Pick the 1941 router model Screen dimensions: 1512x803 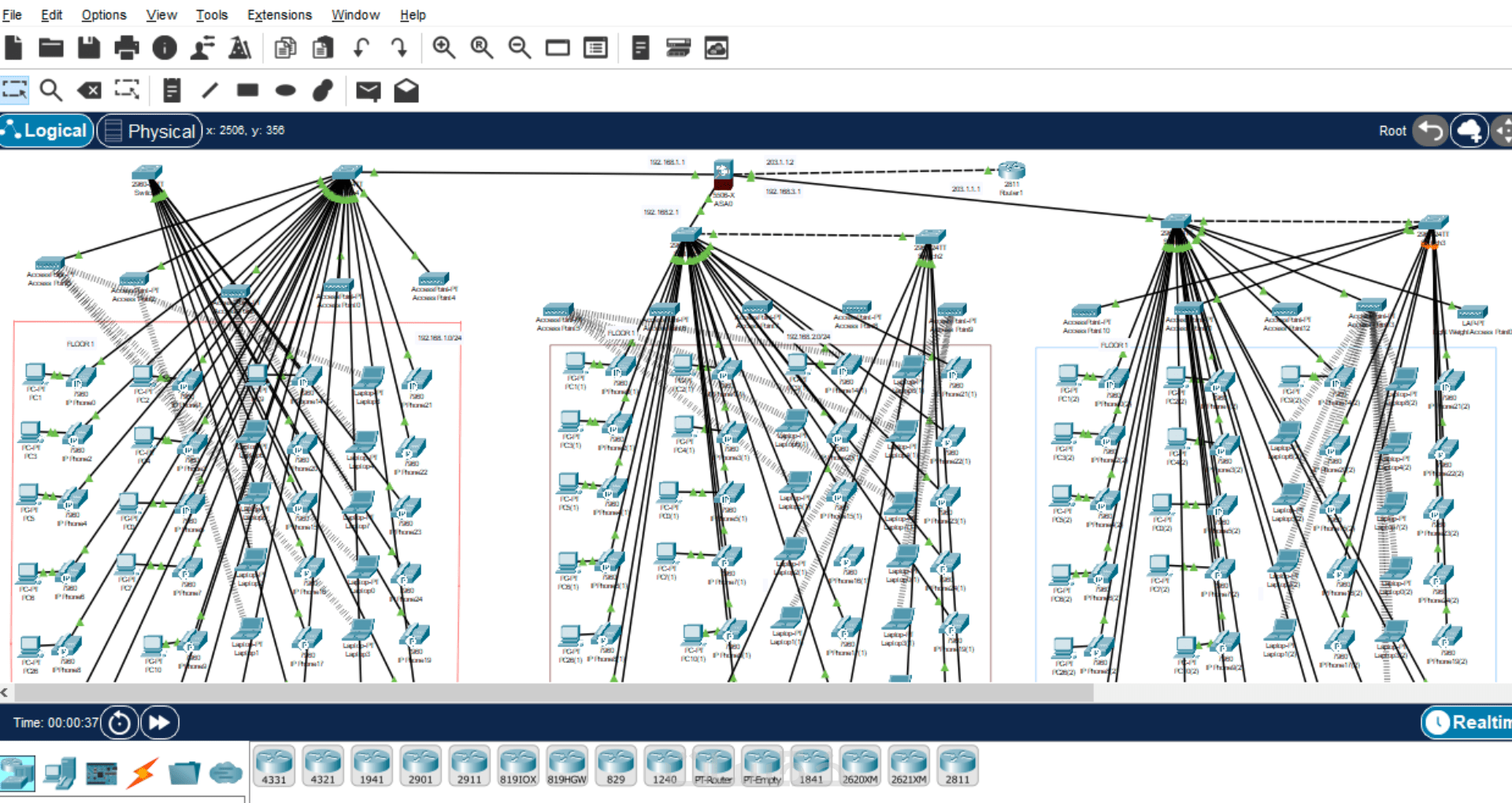pos(372,766)
